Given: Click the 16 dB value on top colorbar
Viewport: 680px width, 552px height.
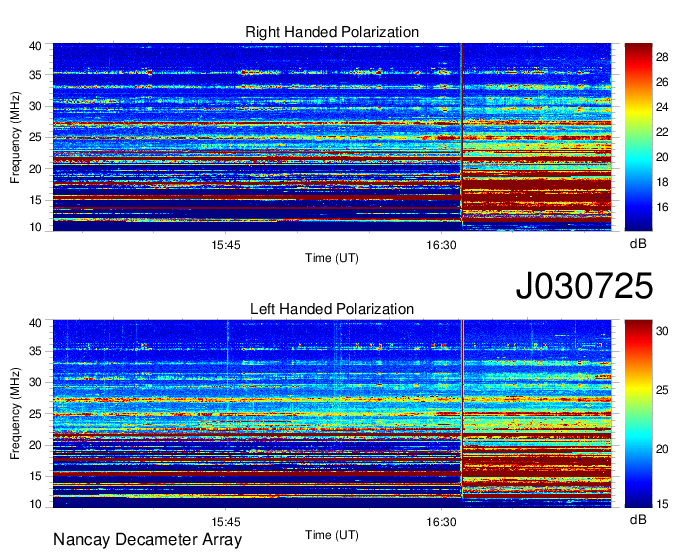Looking at the screenshot, I should pyautogui.click(x=662, y=207).
